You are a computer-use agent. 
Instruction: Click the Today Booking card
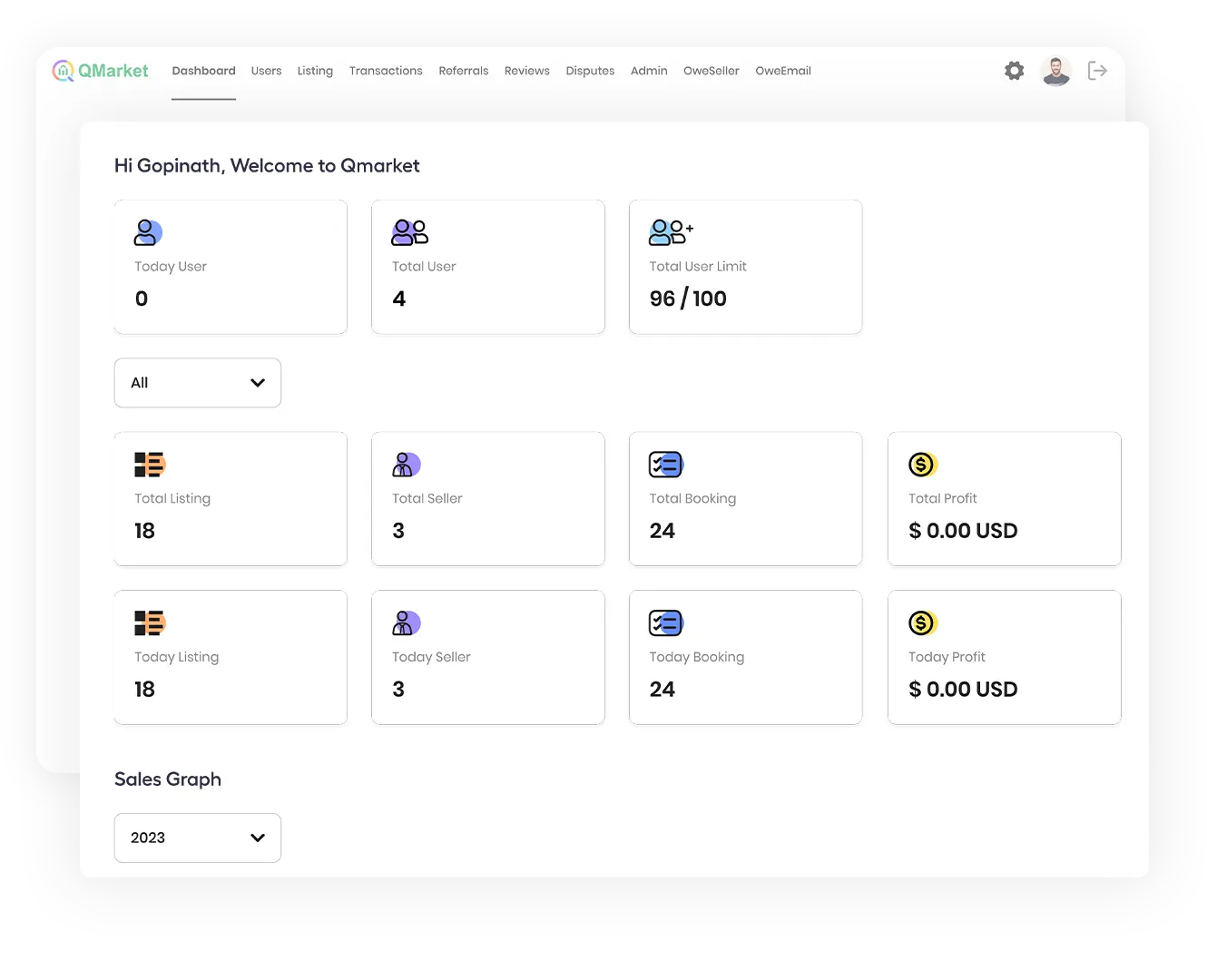(745, 657)
